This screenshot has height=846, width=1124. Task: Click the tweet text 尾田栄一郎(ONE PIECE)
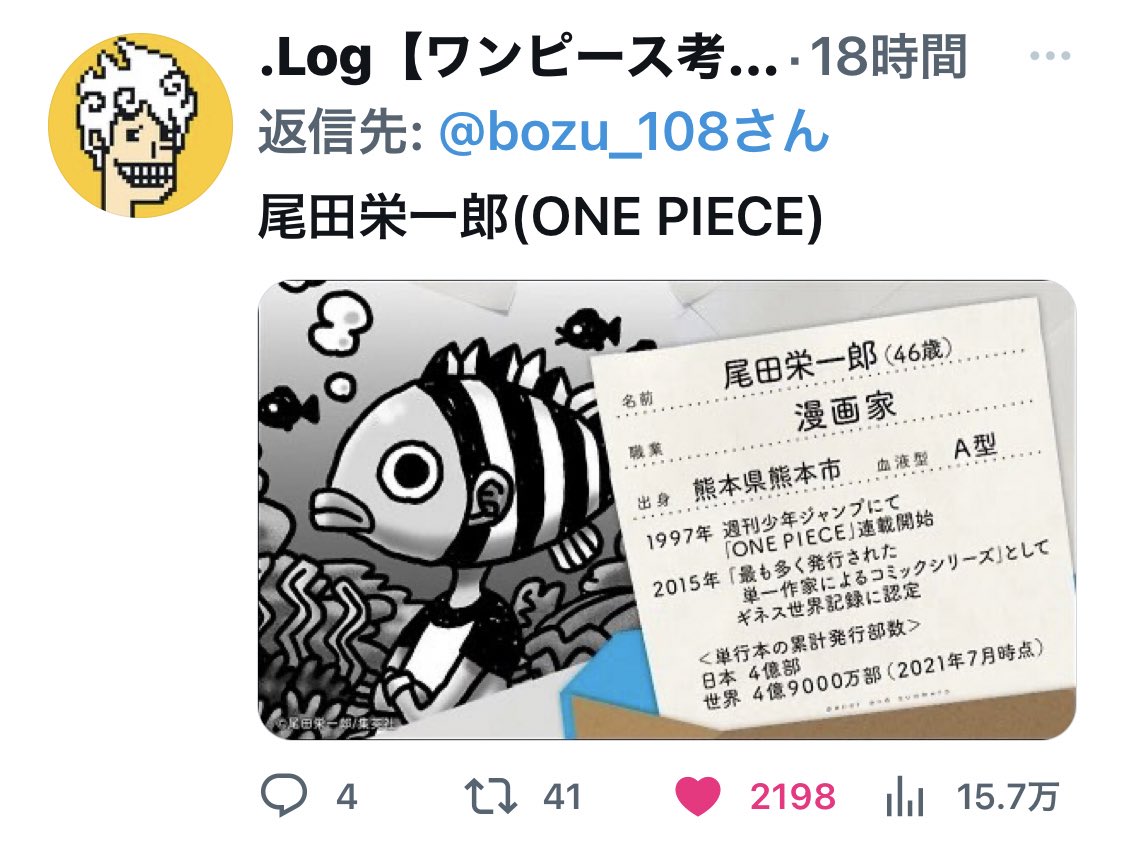tap(540, 217)
